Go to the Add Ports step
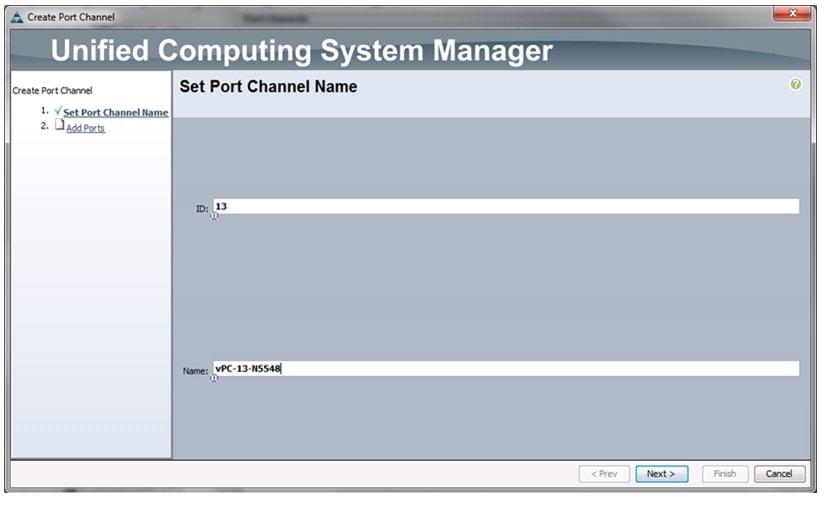829x530 pixels. point(85,128)
